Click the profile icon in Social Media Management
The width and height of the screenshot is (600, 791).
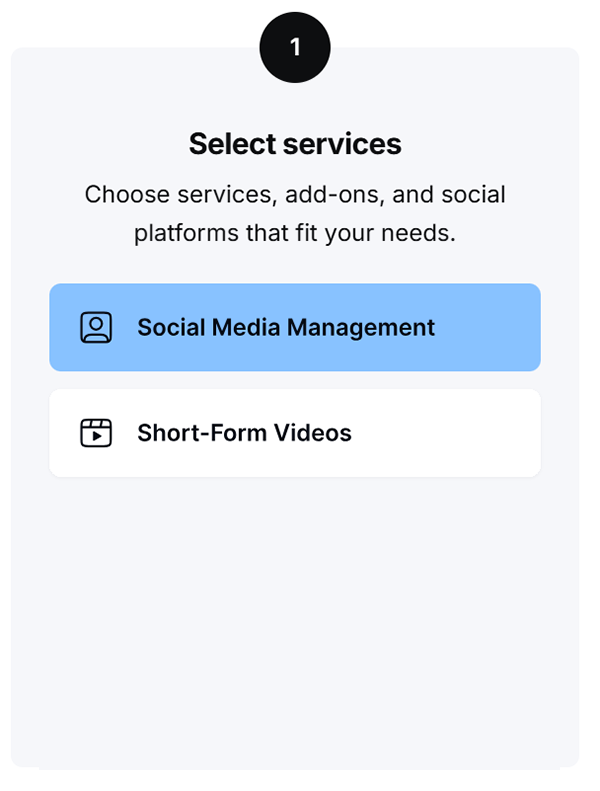point(96,327)
